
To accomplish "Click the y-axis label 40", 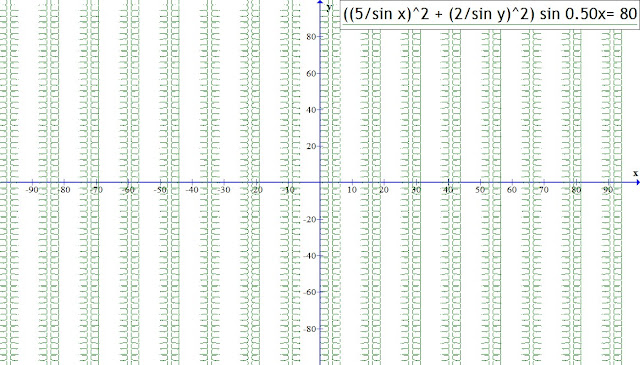I will coord(311,110).
